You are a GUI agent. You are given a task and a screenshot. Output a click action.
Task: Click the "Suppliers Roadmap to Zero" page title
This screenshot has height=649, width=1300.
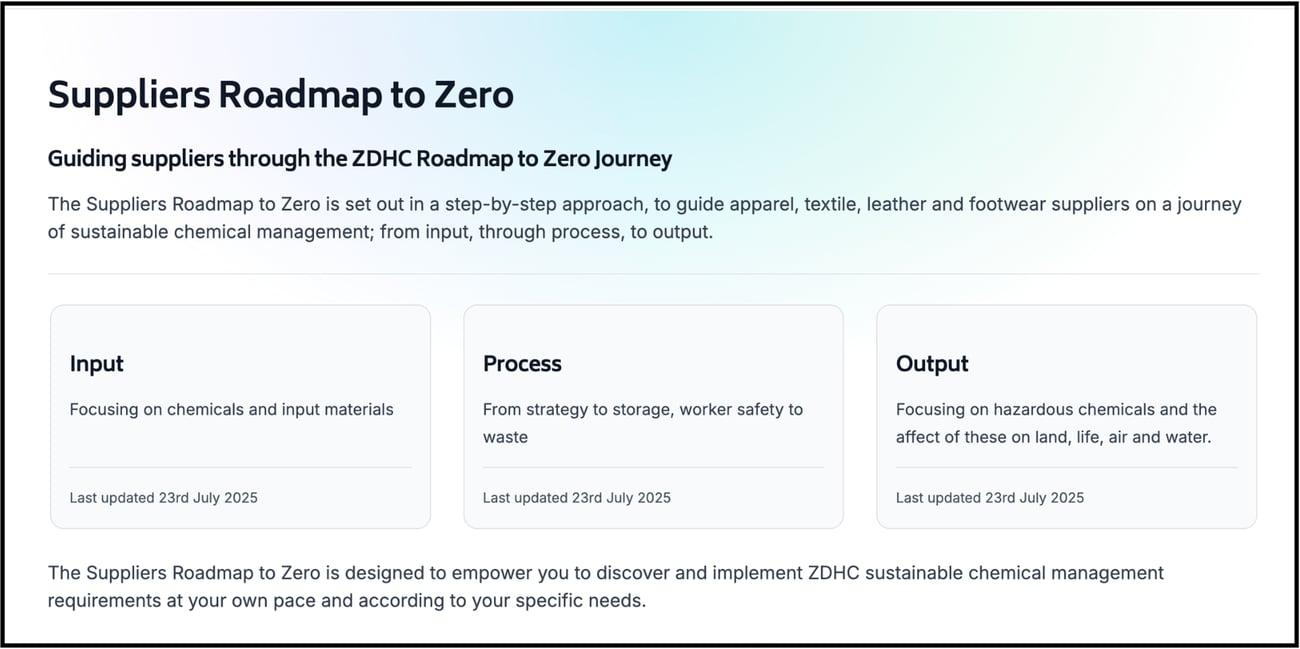click(280, 95)
